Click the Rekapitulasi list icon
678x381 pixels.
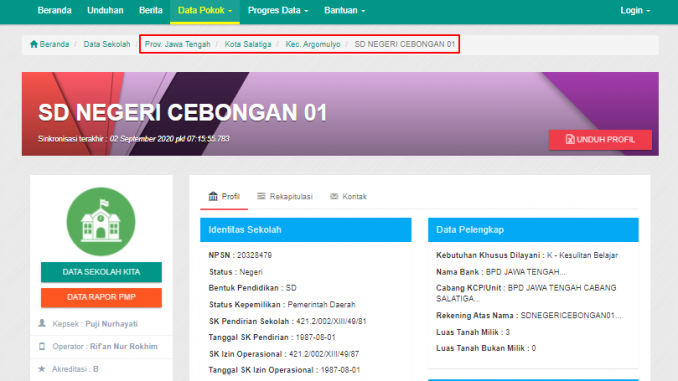pyautogui.click(x=261, y=196)
